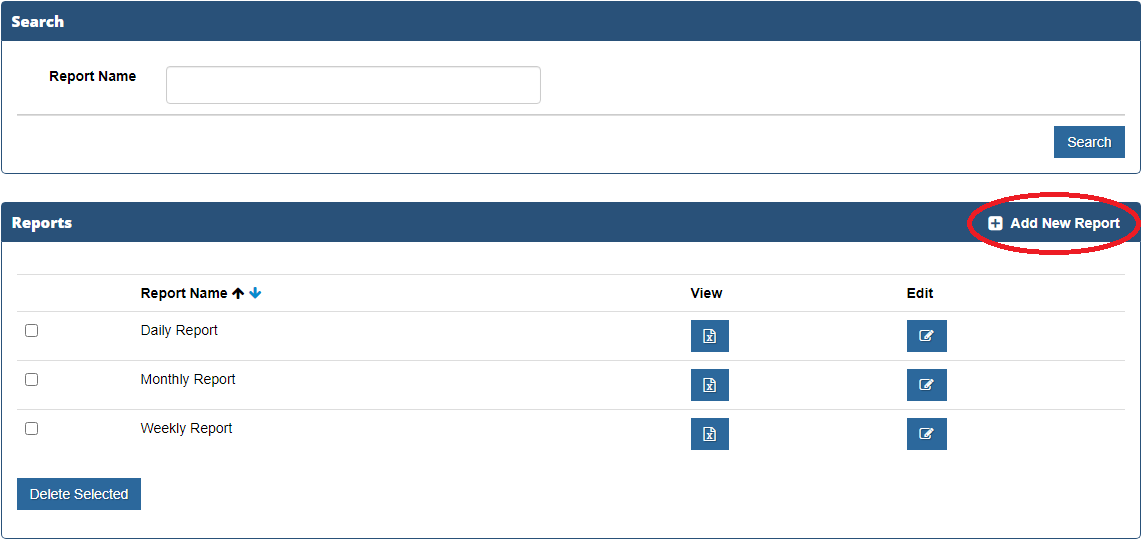Click the Add New Report text link
Viewport: 1142px width, 541px height.
pyautogui.click(x=1064, y=223)
